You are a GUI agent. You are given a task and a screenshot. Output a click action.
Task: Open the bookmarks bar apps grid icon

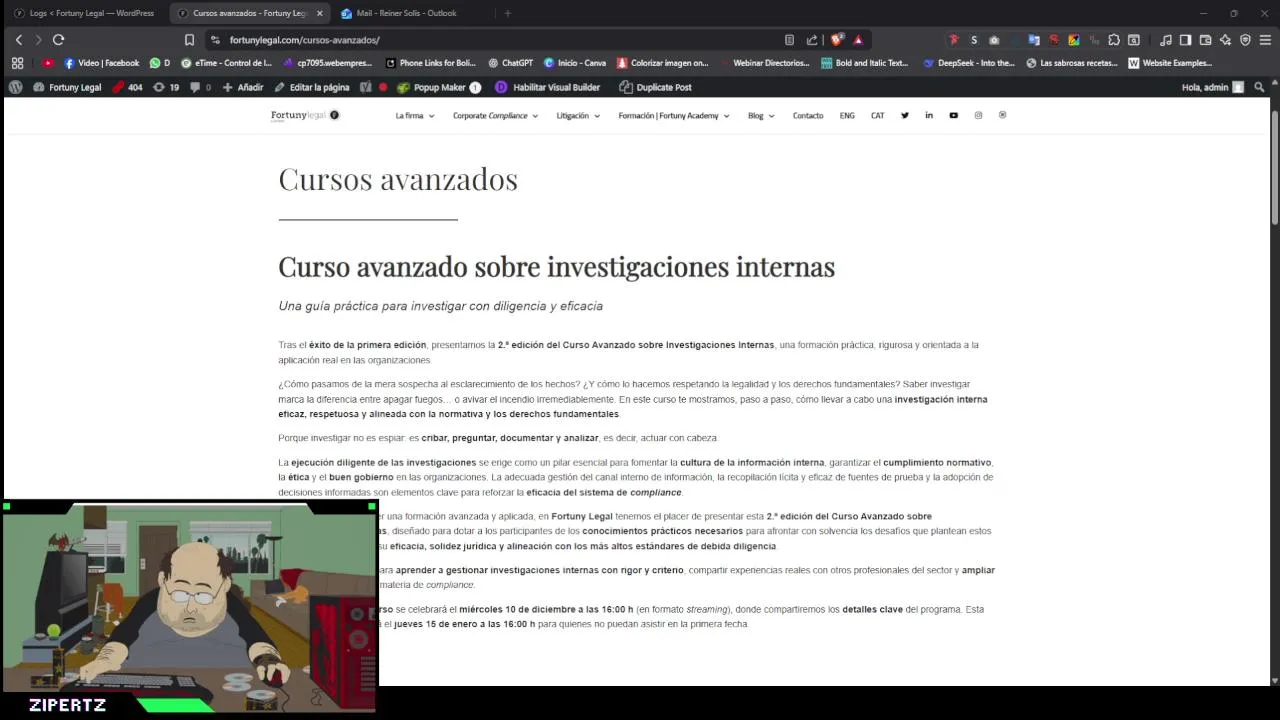[18, 63]
